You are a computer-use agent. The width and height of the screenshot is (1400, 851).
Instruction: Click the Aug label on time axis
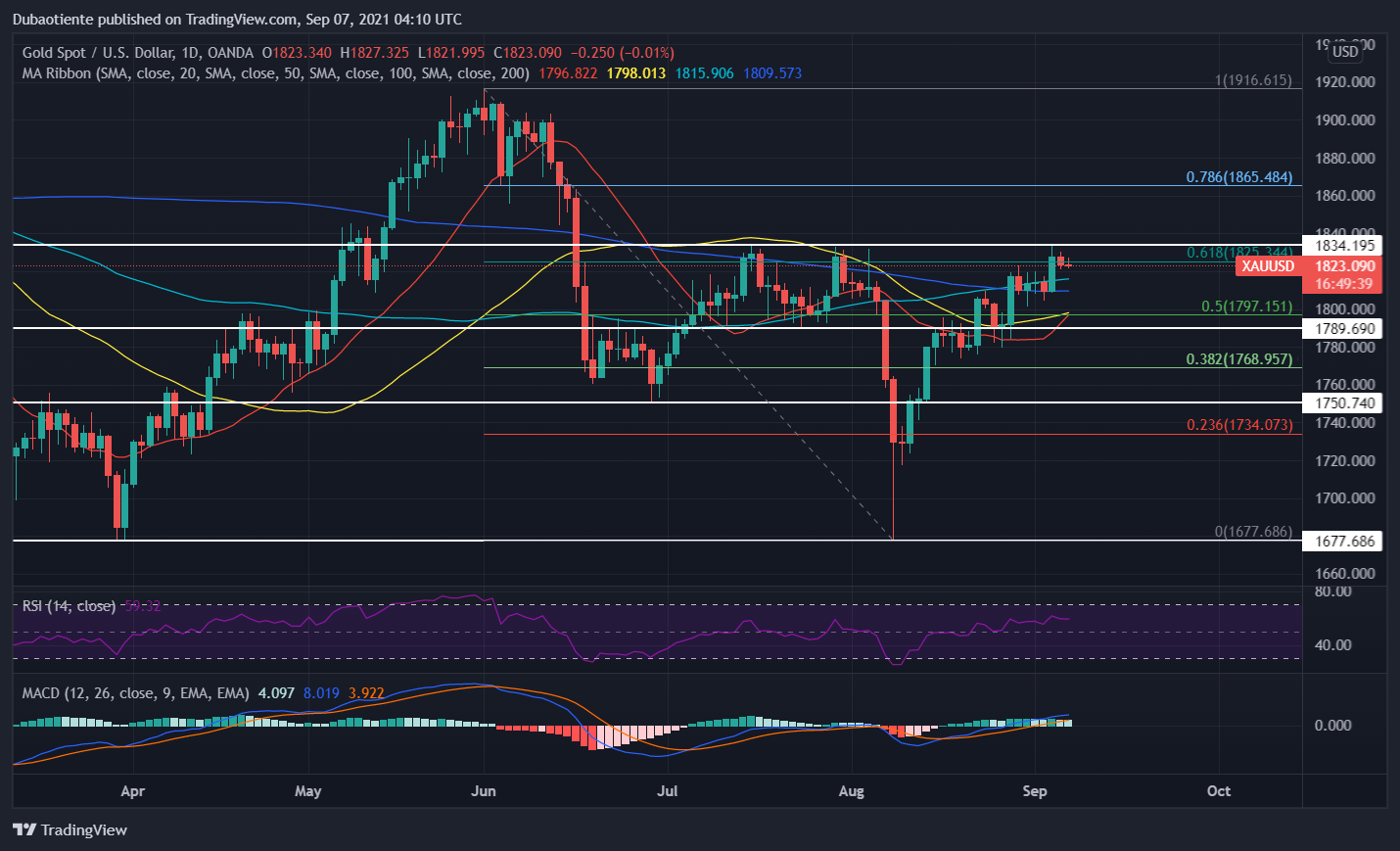click(852, 791)
